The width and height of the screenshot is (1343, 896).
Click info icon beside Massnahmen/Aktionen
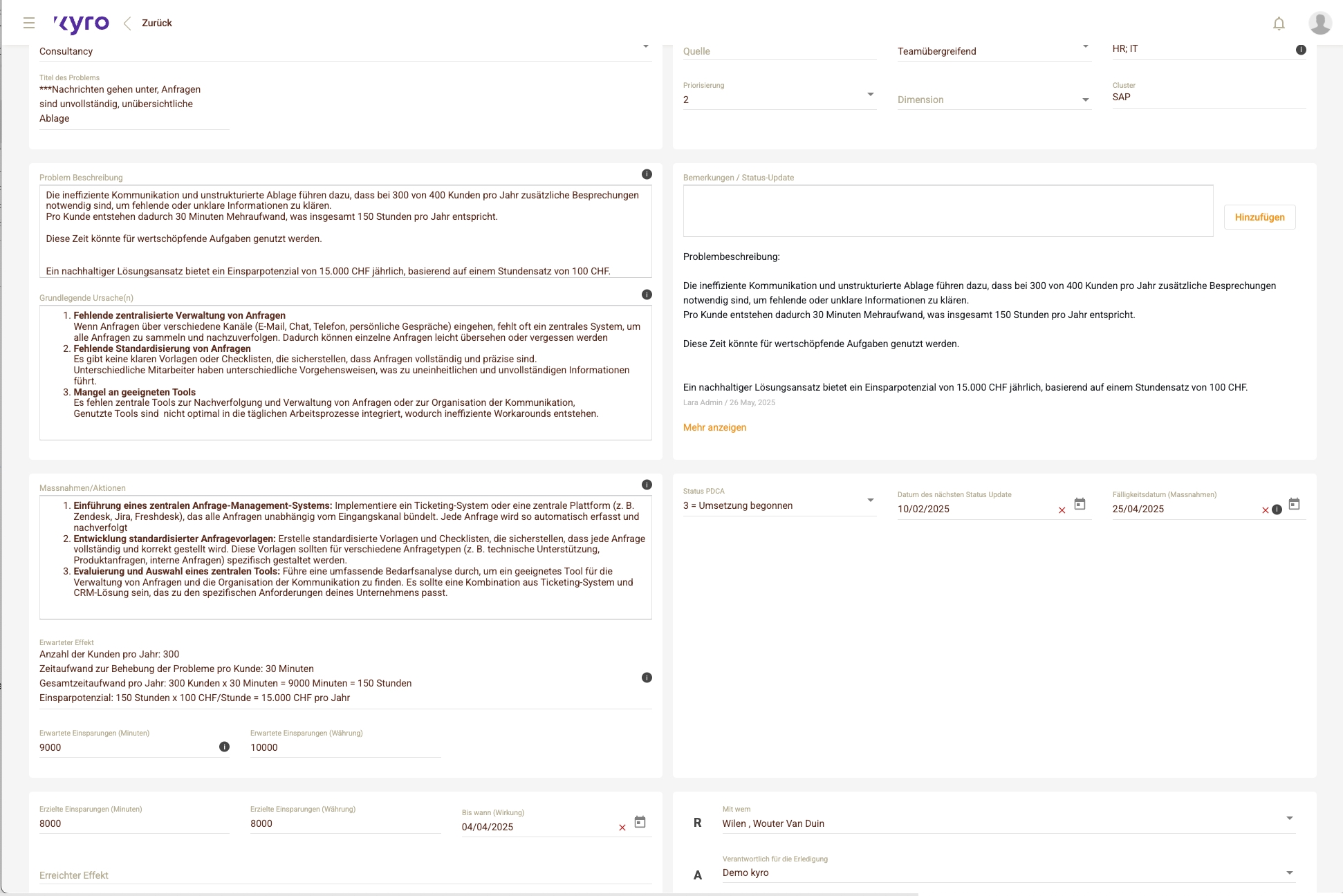(x=647, y=485)
